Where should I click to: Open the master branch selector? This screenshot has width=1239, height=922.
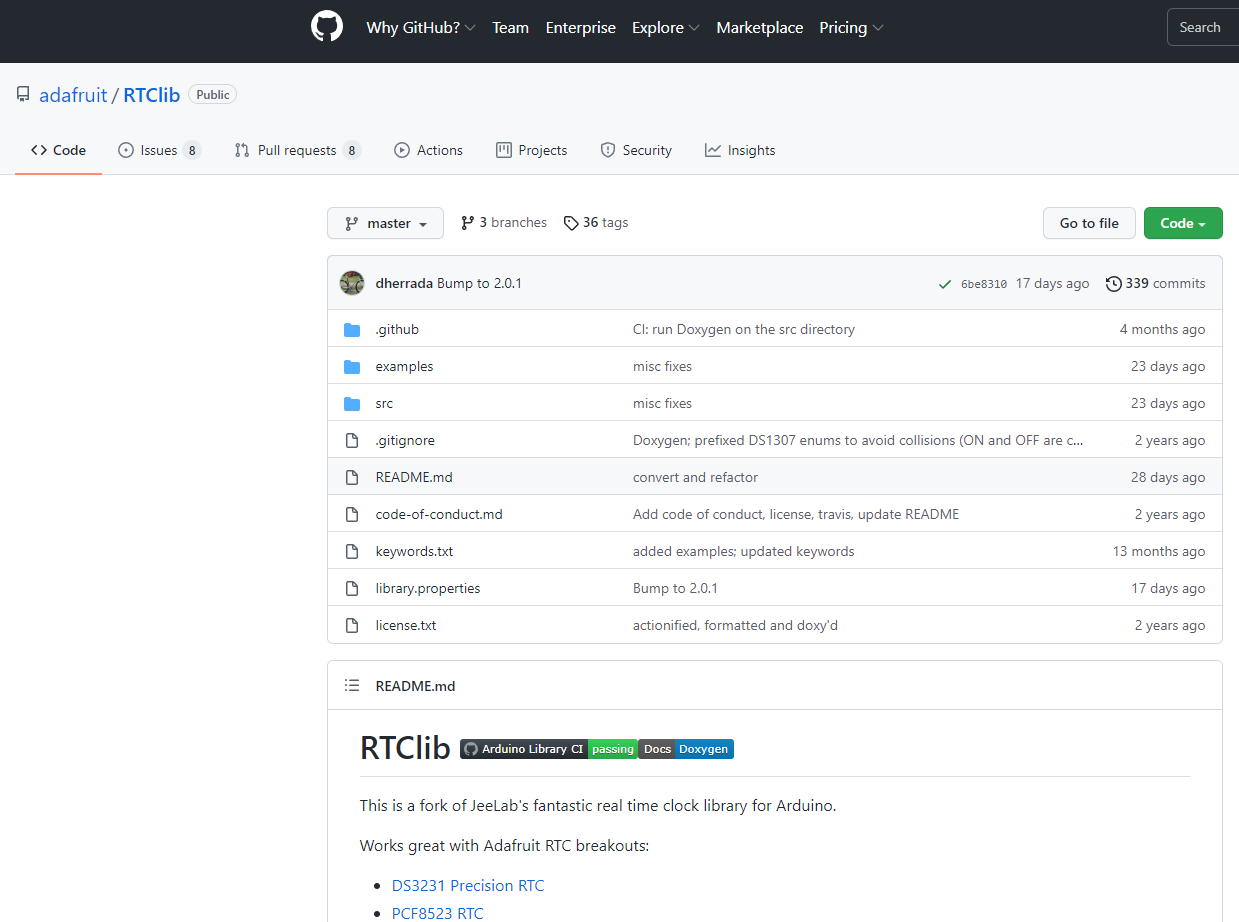pos(385,223)
